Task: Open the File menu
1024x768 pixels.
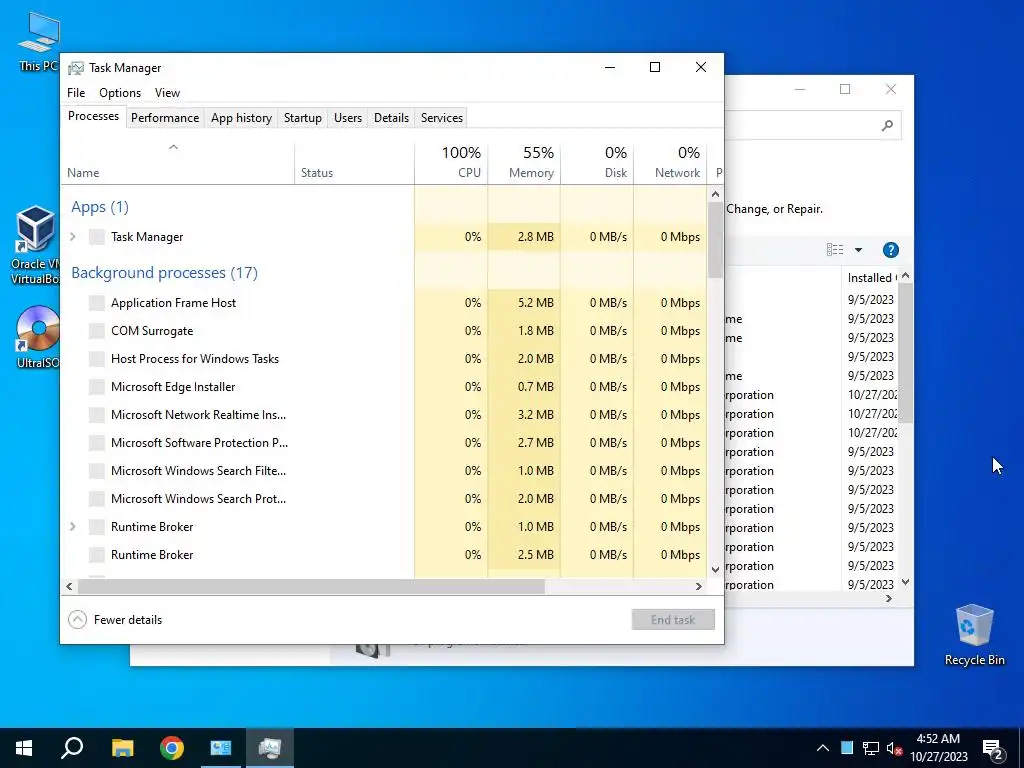Action: (76, 93)
